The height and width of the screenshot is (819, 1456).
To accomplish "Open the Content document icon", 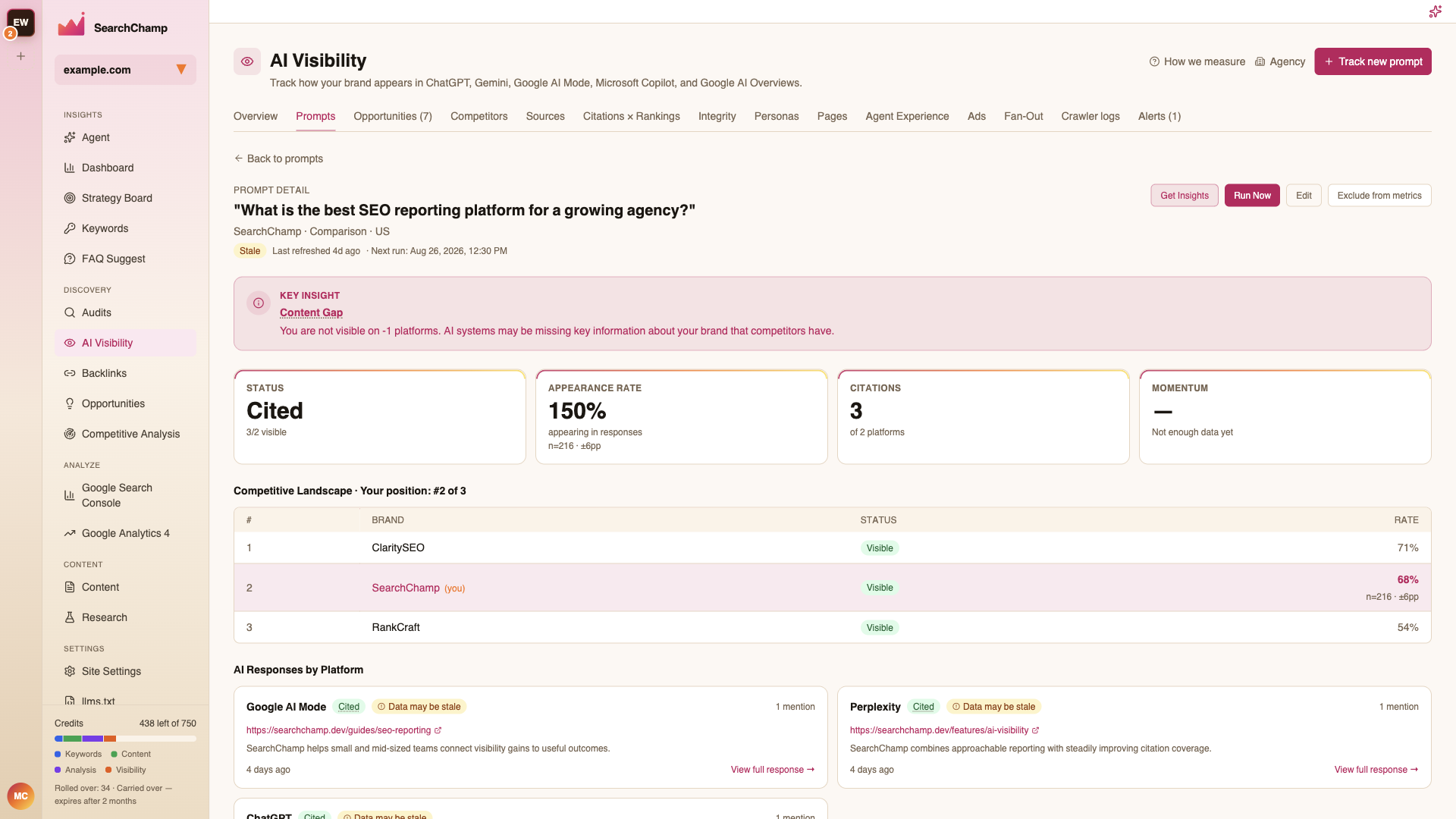I will coord(70,587).
